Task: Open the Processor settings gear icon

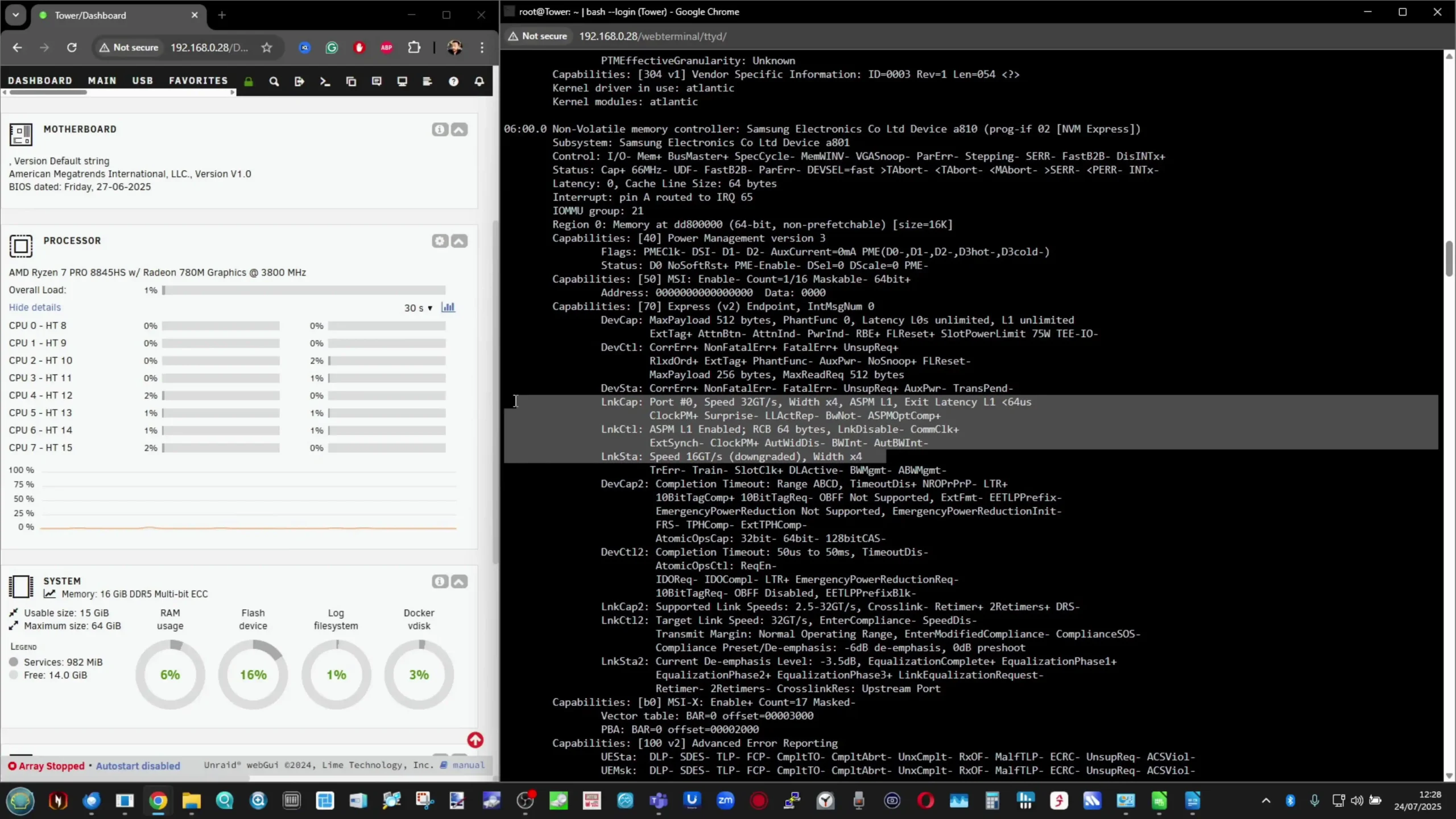Action: coord(440,241)
